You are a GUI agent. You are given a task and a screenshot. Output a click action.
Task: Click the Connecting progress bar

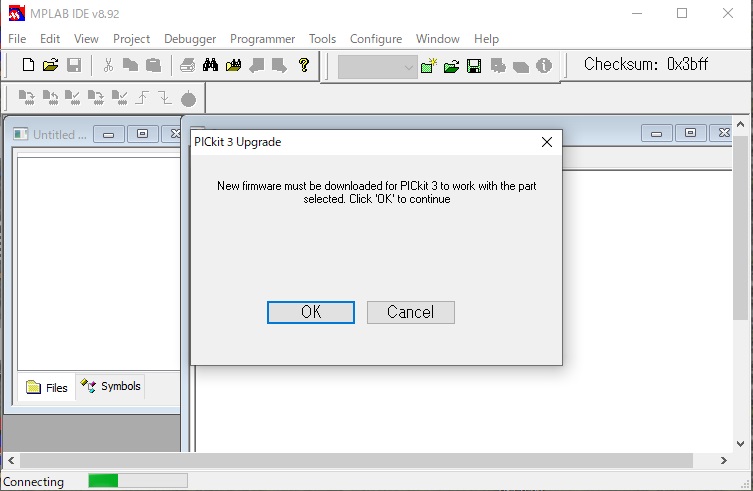click(x=138, y=480)
